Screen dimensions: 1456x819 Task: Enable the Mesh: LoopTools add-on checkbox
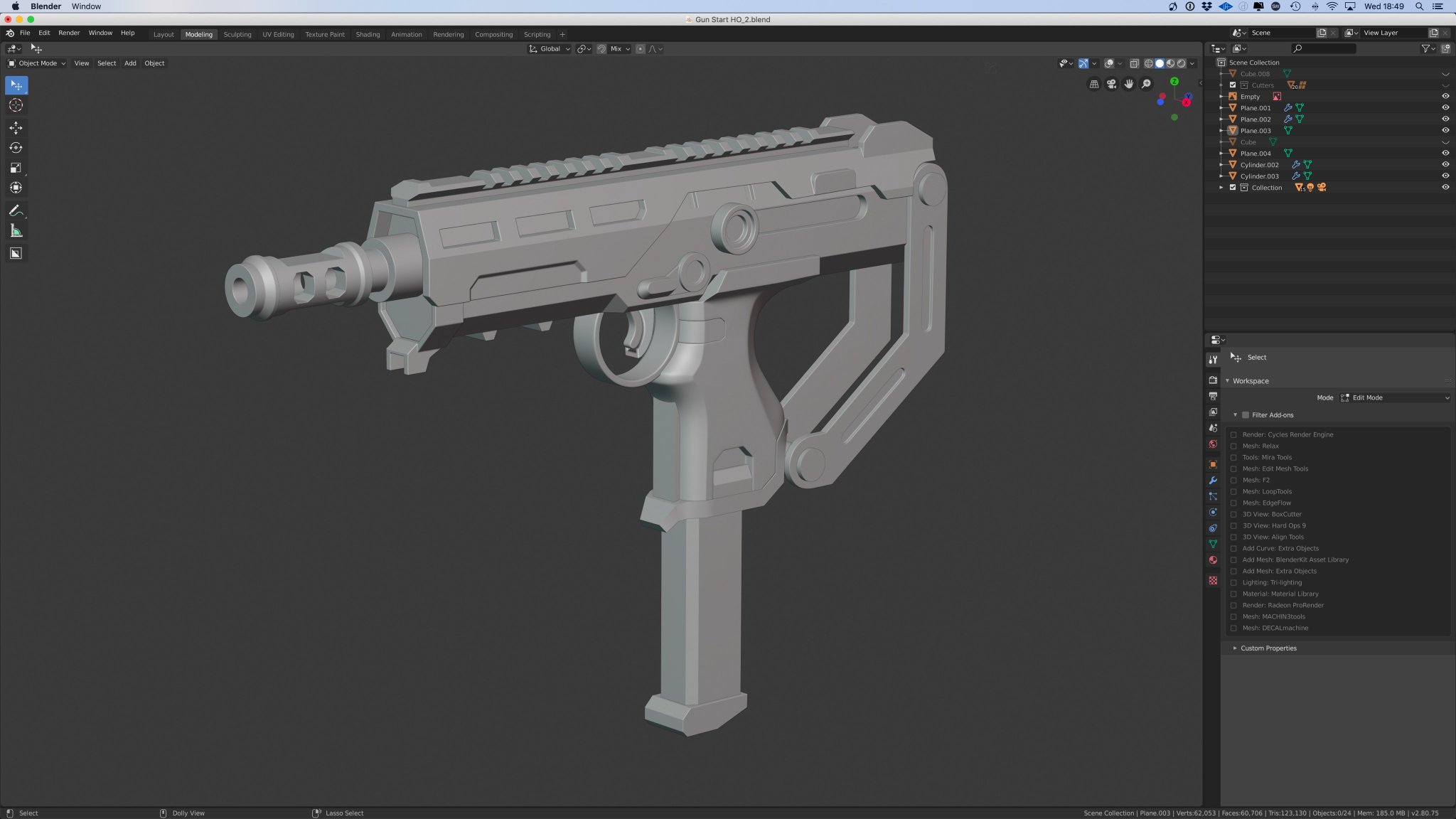tap(1233, 492)
